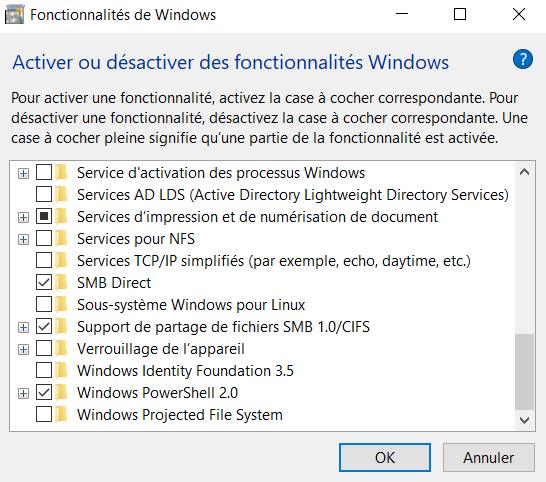This screenshot has height=482, width=546.
Task: Click the blue help question mark icon
Action: 522,59
